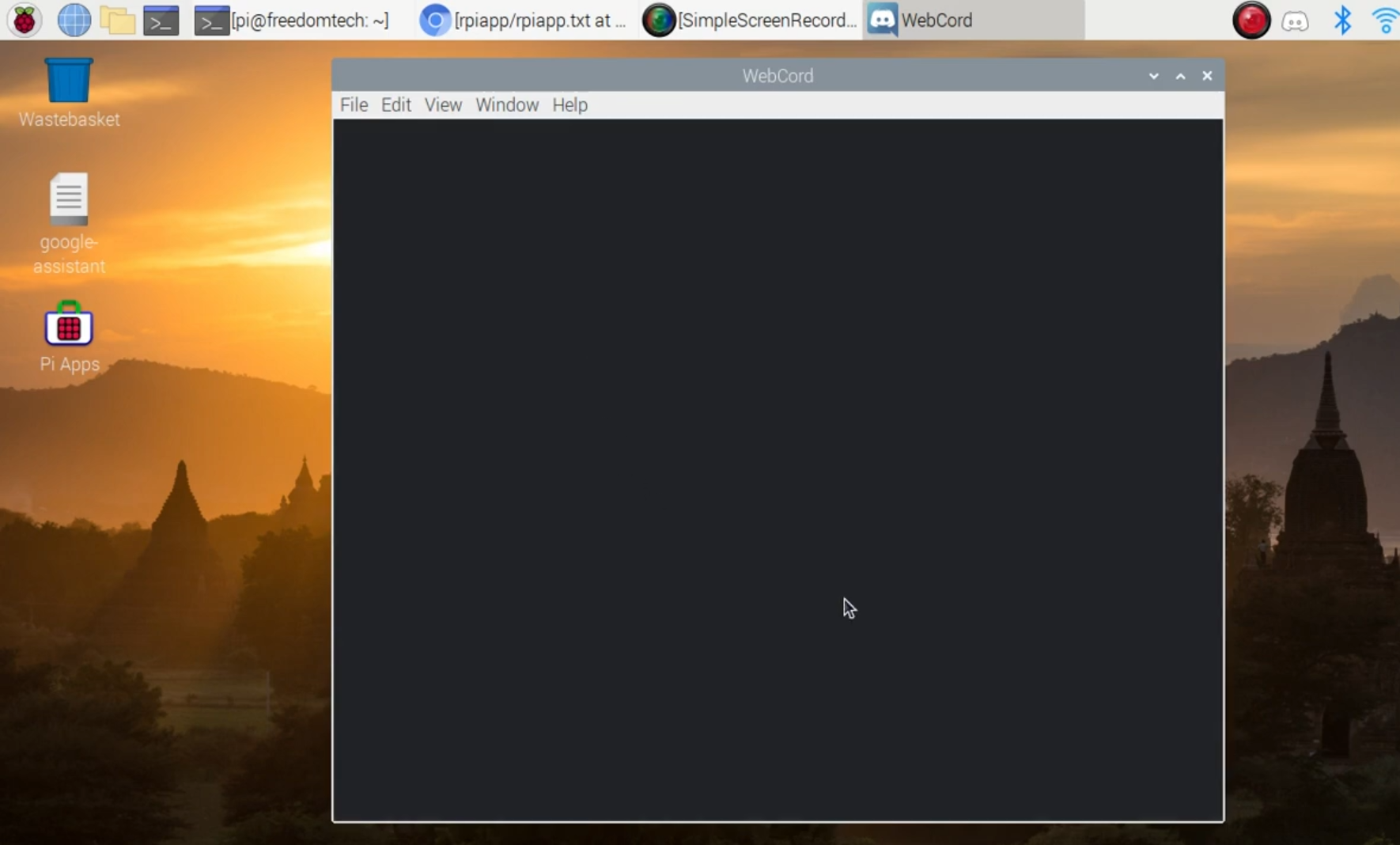Open the Help menu in WebCord
Image resolution: width=1400 pixels, height=845 pixels.
point(569,104)
